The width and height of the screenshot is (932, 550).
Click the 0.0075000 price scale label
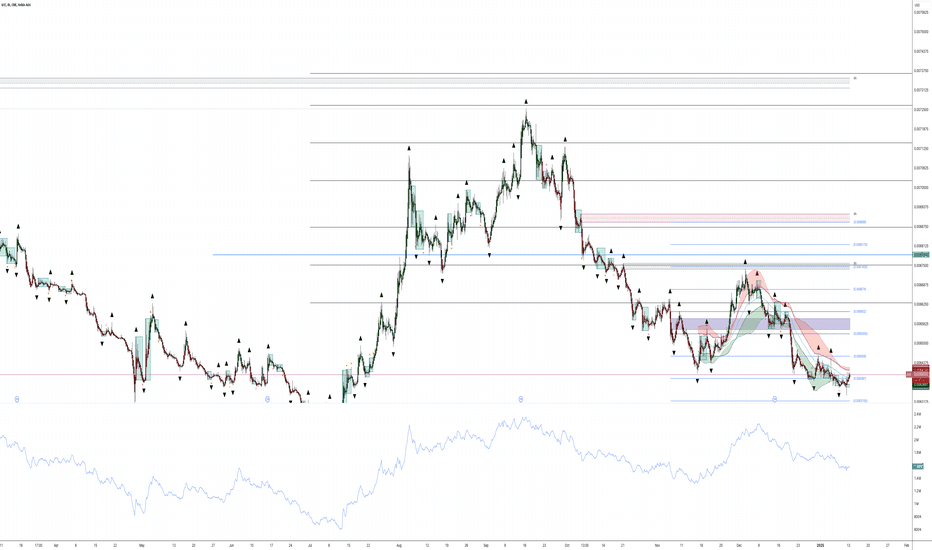pyautogui.click(x=923, y=32)
